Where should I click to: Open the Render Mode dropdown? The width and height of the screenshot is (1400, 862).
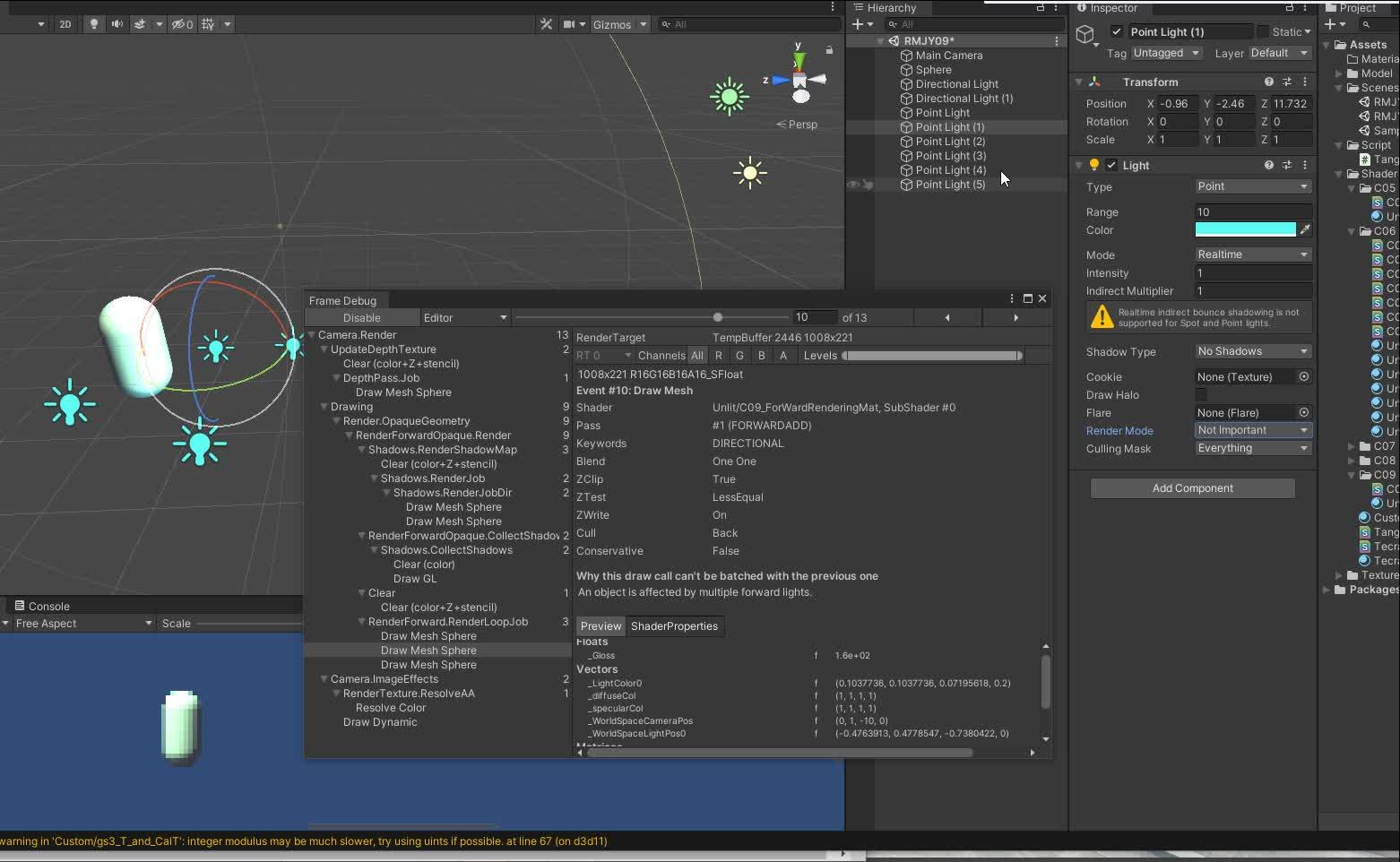pyautogui.click(x=1252, y=430)
